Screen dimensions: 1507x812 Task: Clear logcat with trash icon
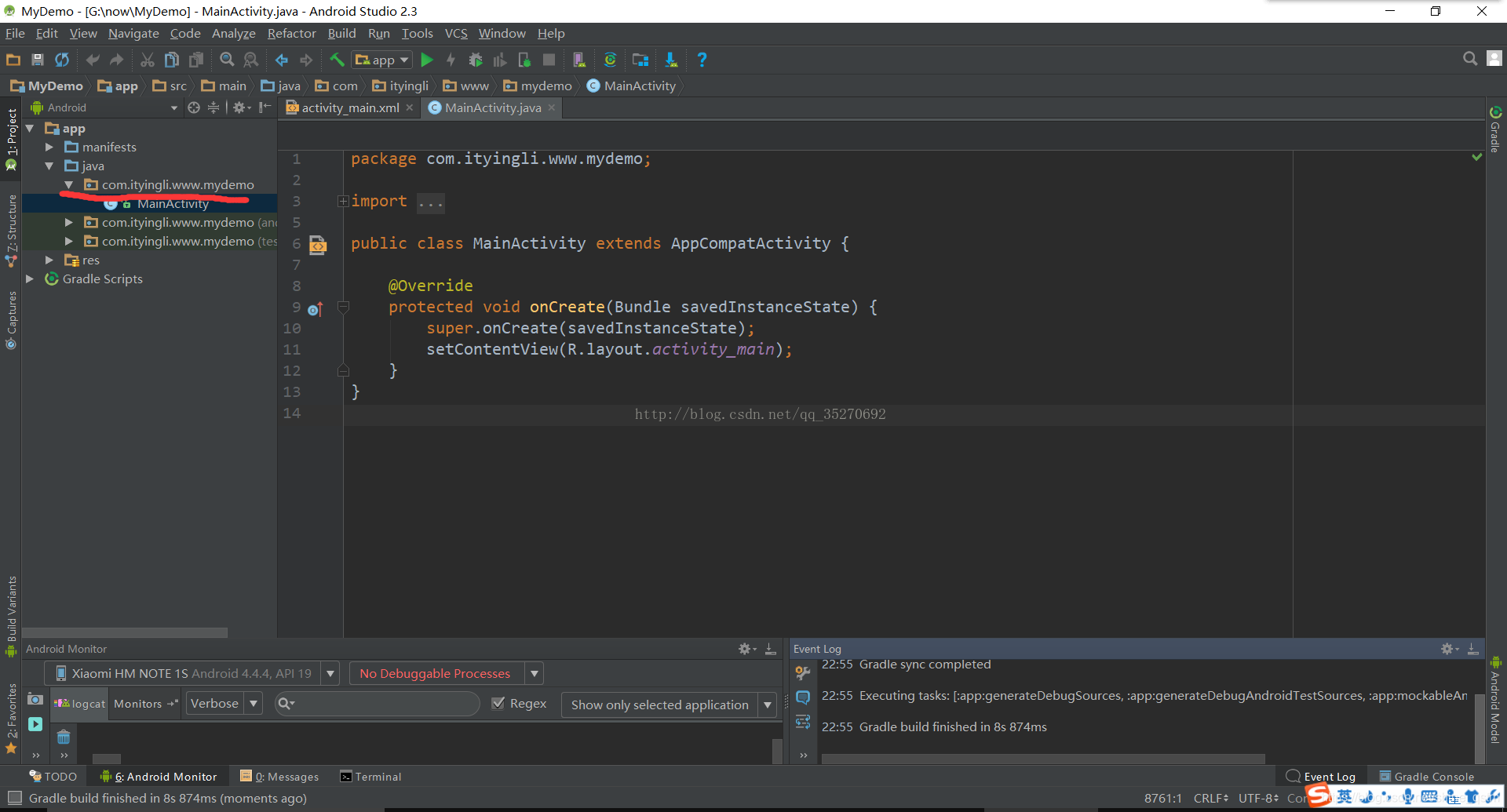(x=64, y=737)
